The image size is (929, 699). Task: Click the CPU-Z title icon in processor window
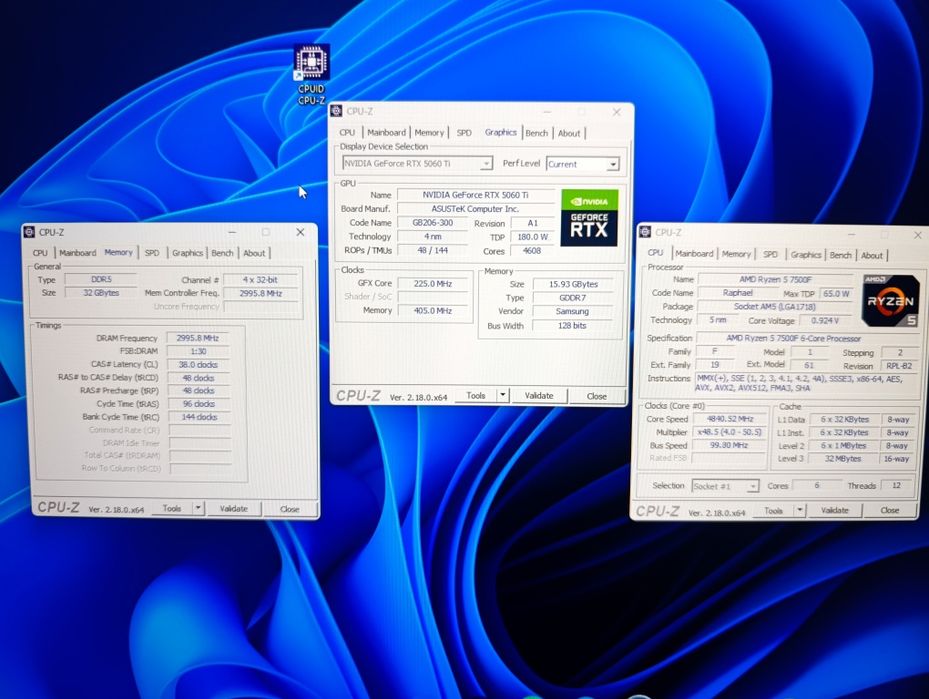tap(645, 232)
